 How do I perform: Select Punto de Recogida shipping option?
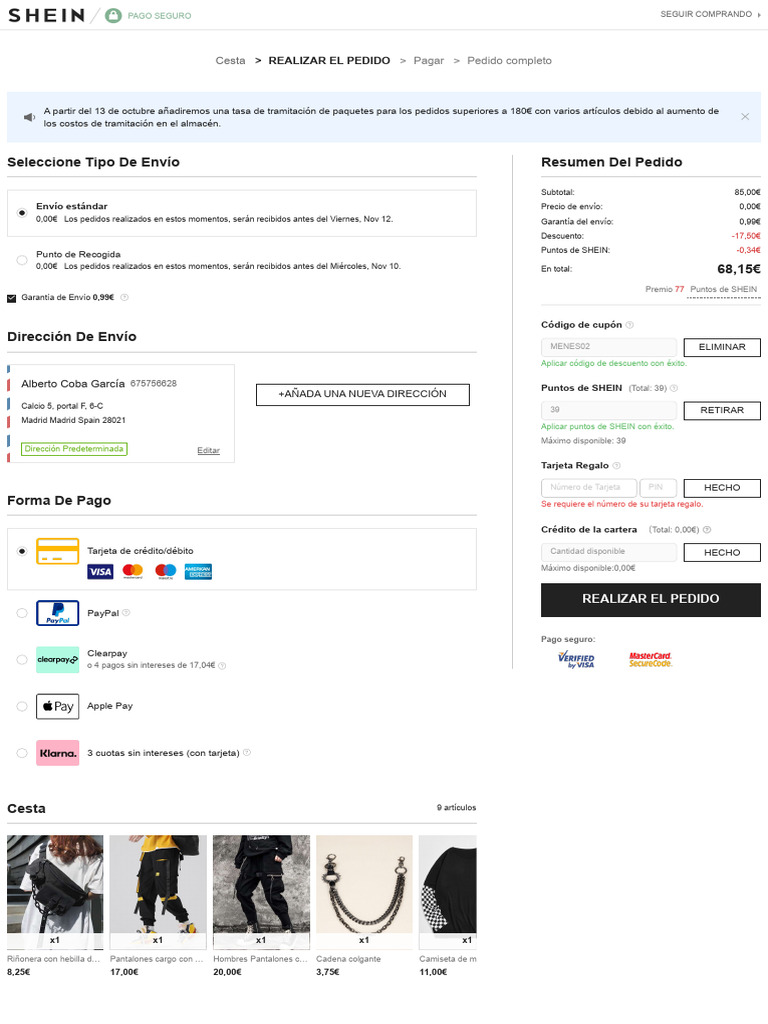22,260
